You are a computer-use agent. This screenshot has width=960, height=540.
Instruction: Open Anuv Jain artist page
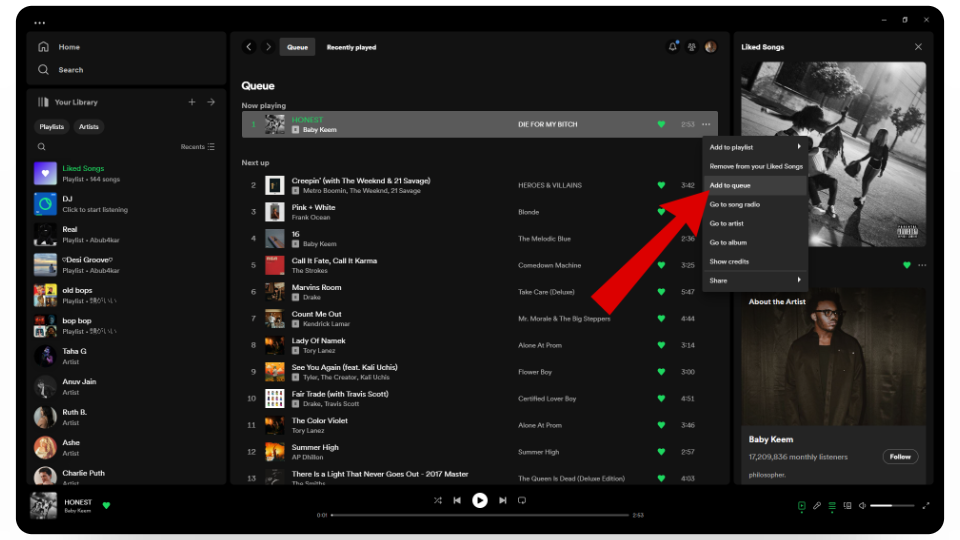(x=125, y=386)
